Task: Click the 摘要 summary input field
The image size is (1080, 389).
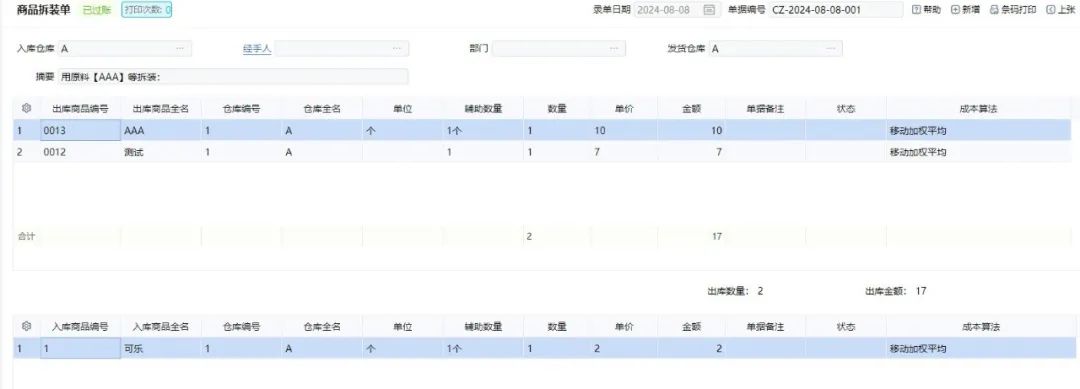Action: tap(233, 76)
